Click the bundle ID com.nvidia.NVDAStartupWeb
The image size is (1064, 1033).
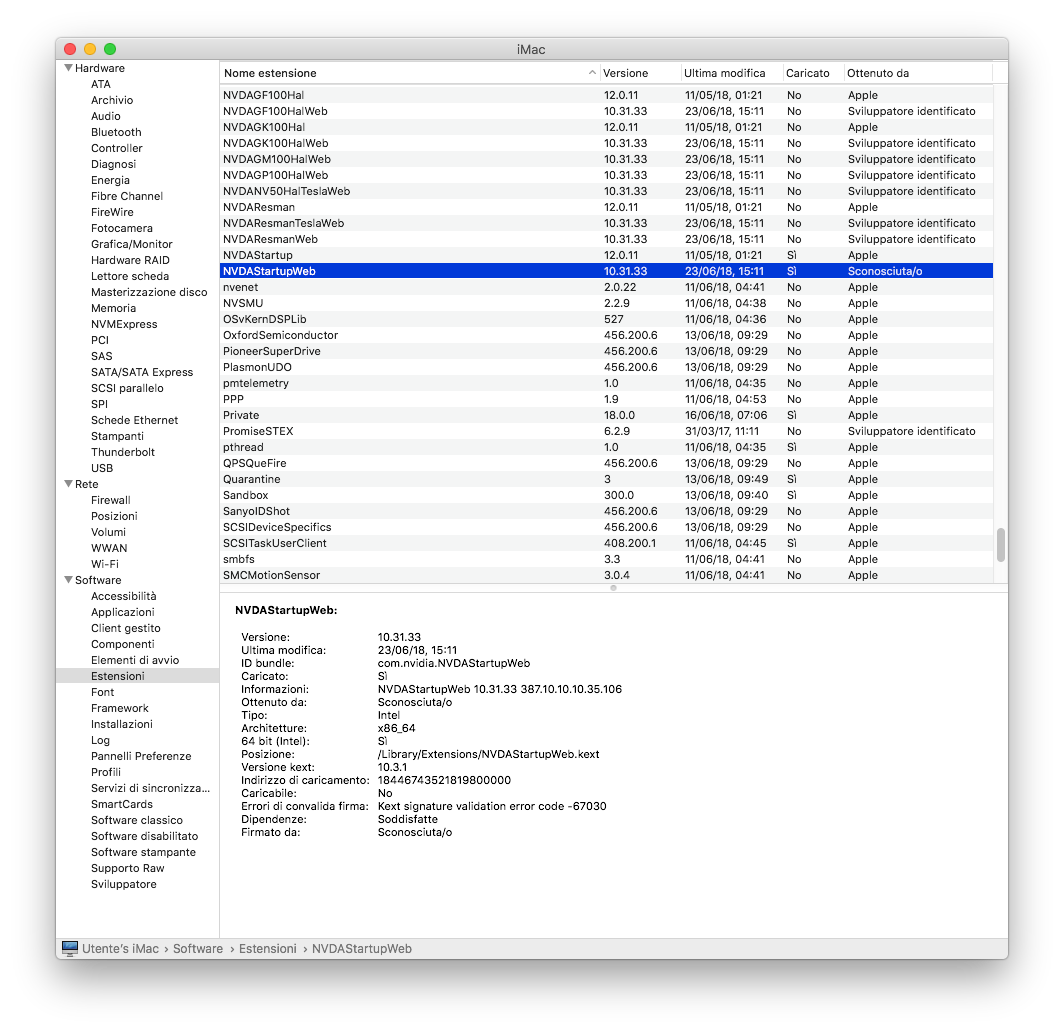(x=453, y=663)
